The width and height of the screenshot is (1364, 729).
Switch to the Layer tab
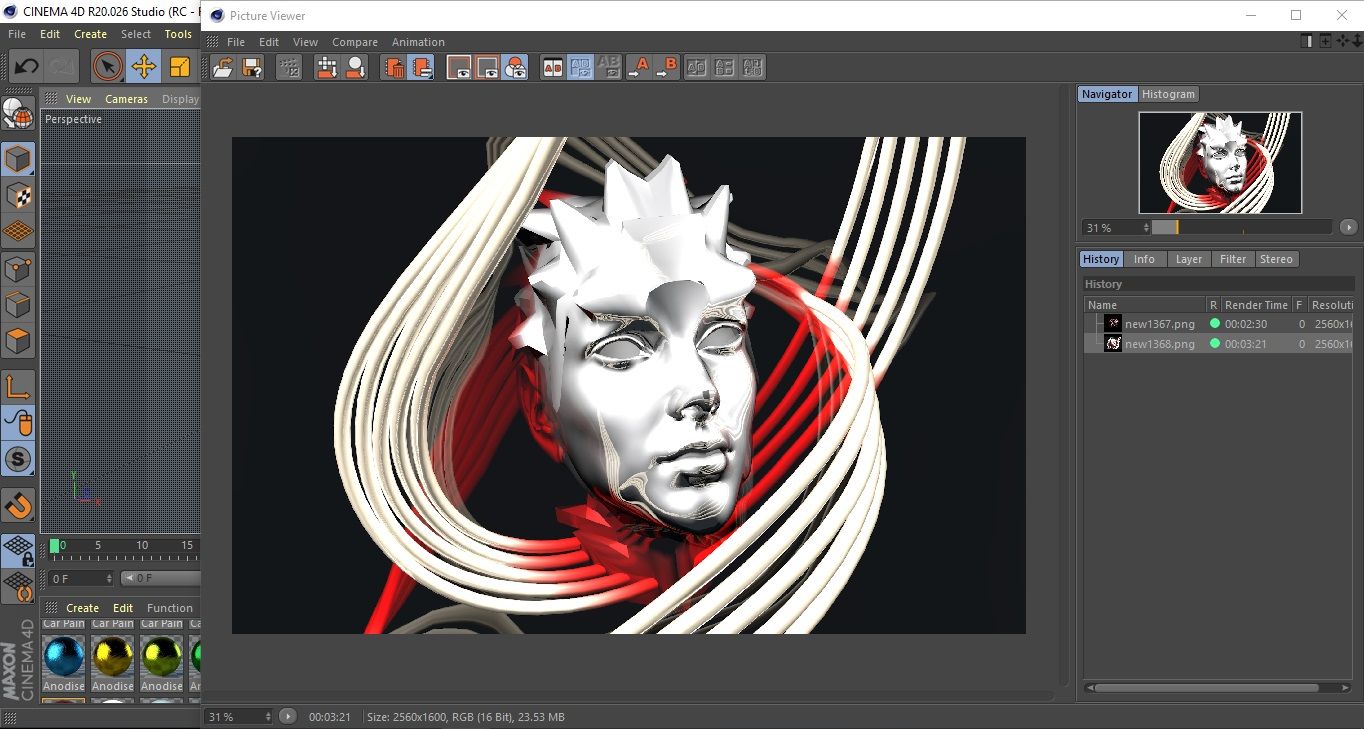point(1189,259)
